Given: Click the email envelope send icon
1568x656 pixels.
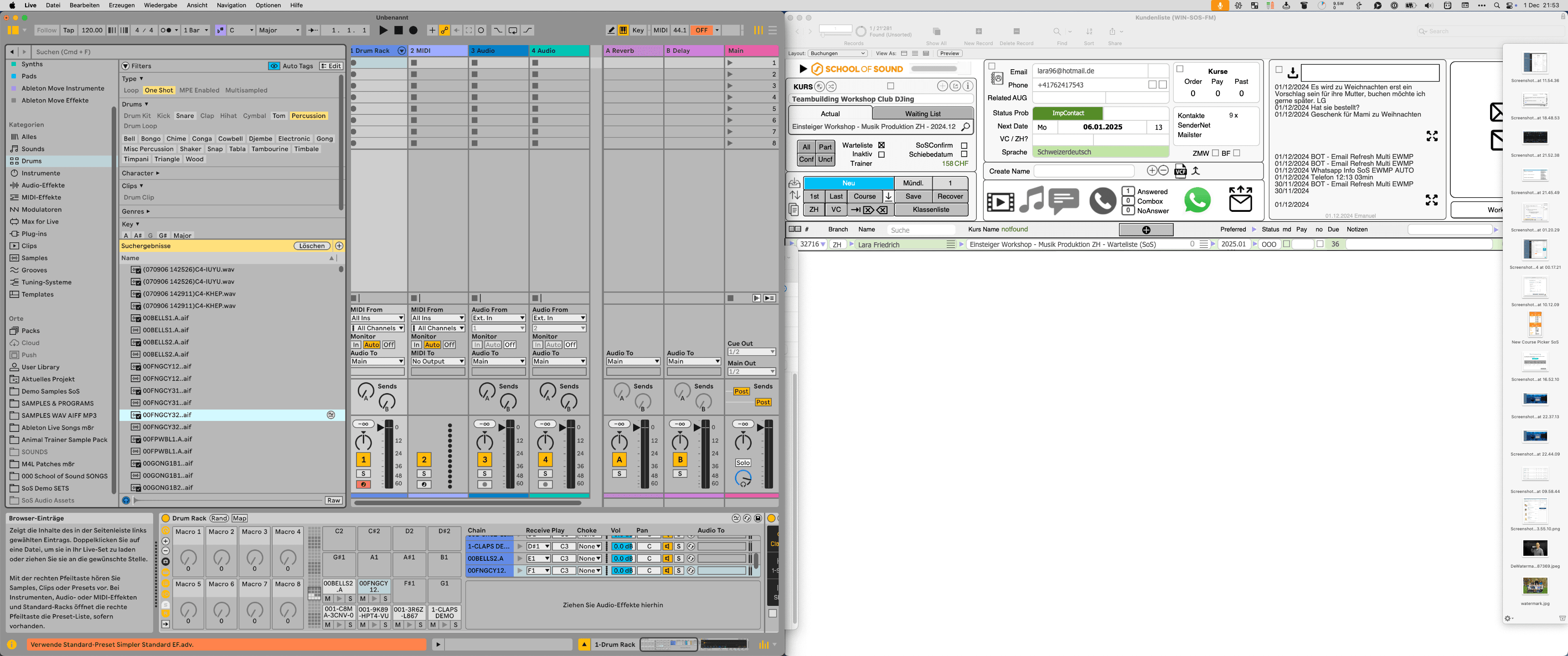Looking at the screenshot, I should (x=1240, y=200).
